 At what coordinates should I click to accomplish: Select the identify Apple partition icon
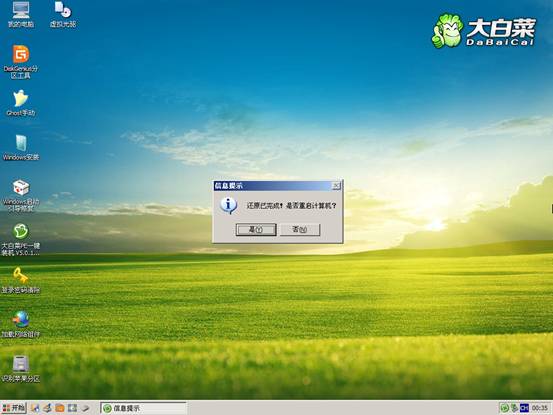point(21,369)
